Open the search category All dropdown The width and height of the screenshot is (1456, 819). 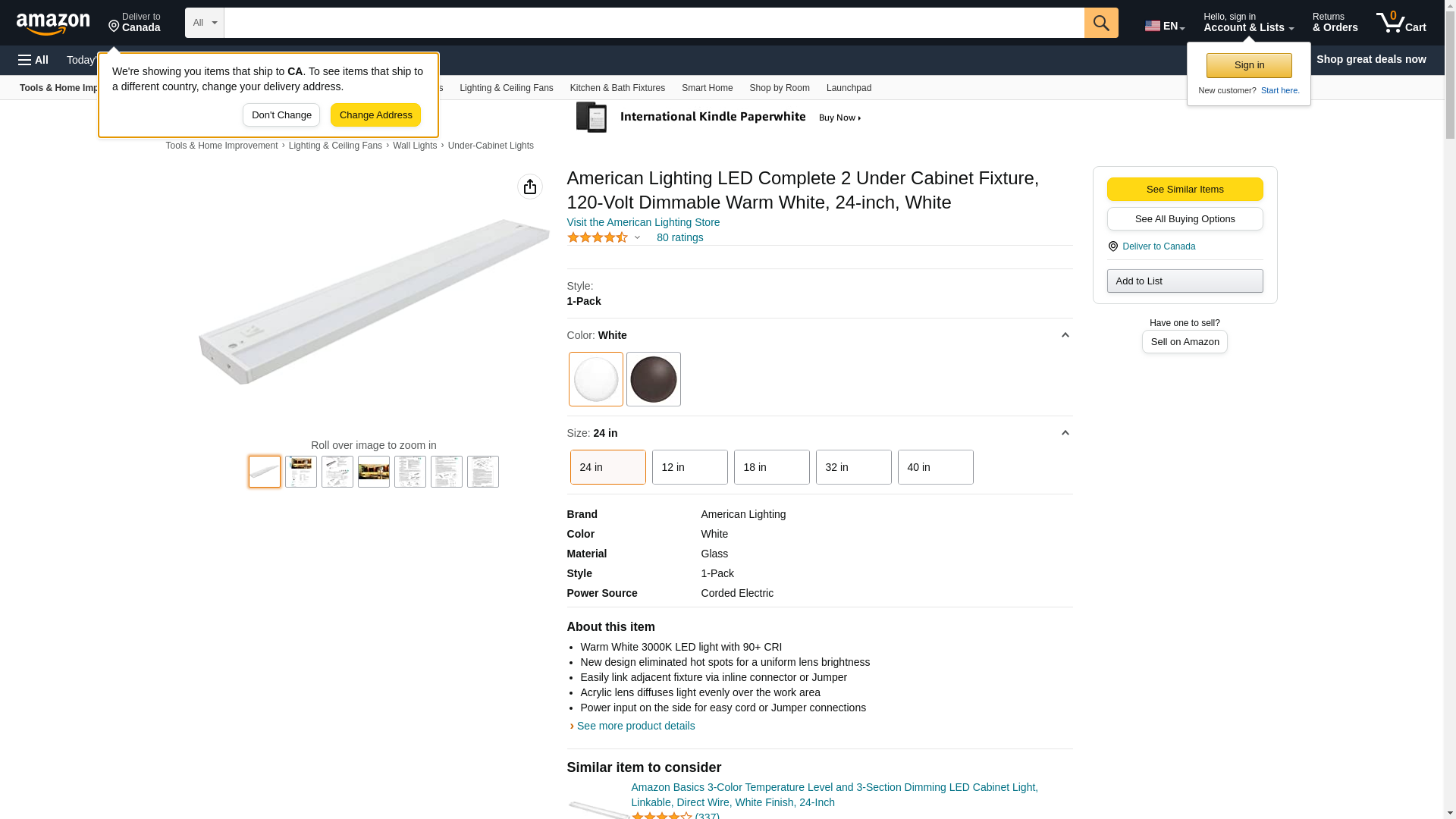point(204,23)
